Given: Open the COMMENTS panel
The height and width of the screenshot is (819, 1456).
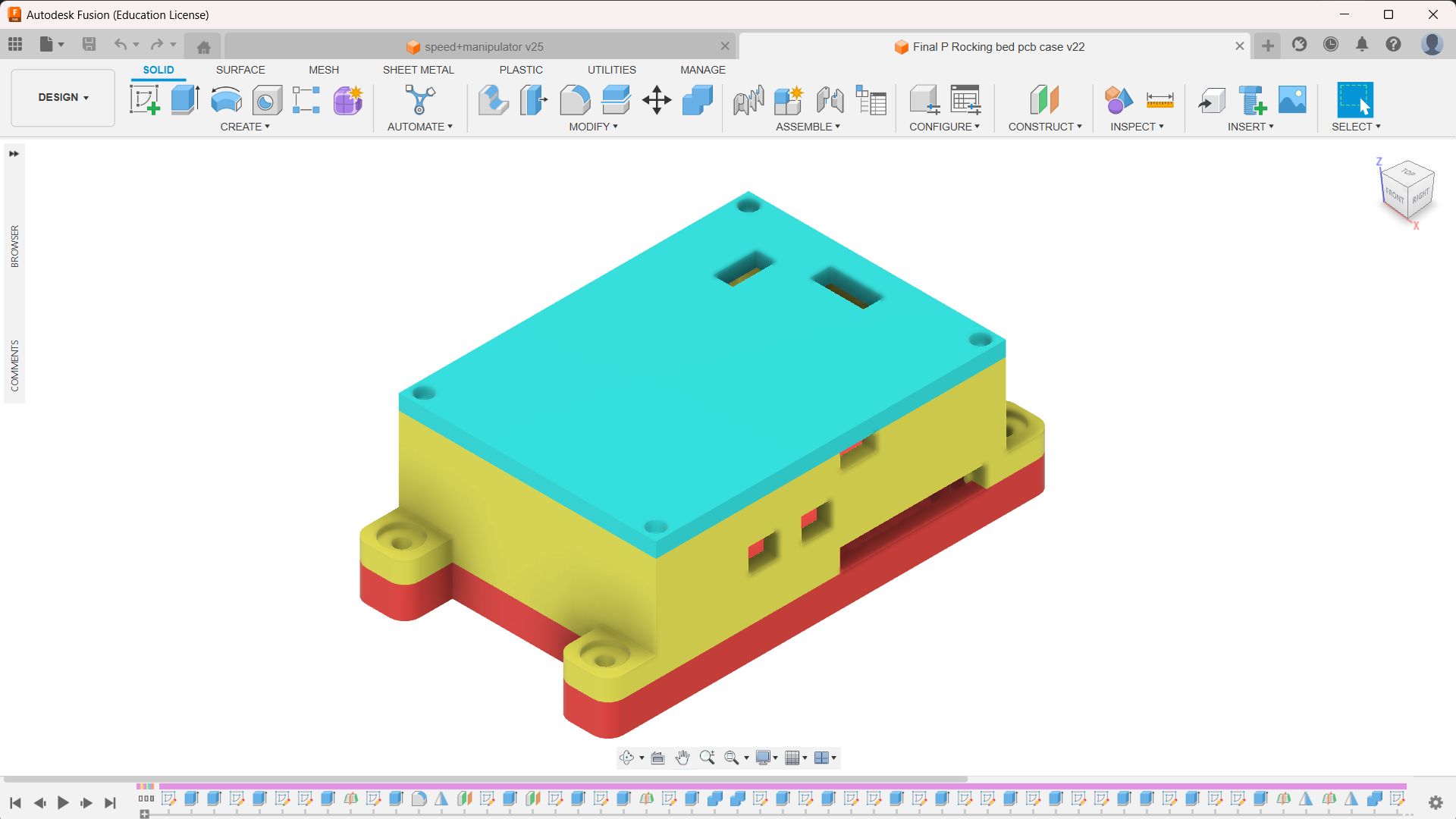Looking at the screenshot, I should (14, 366).
